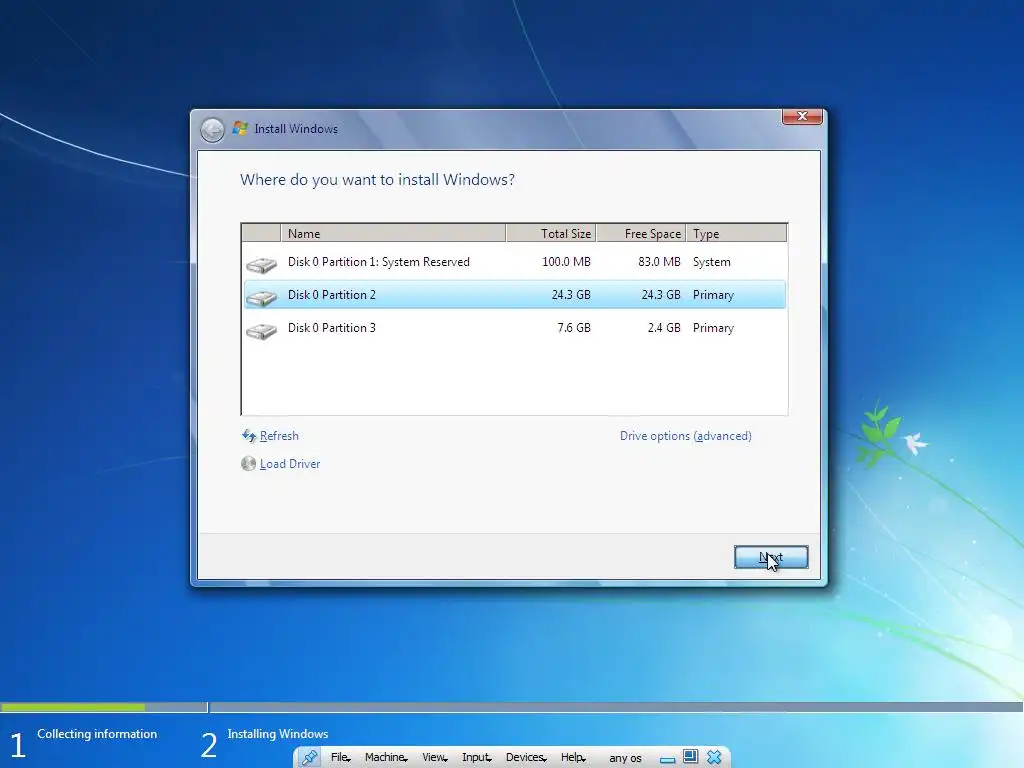This screenshot has width=1024, height=768.
Task: Click the Installing Windows step label
Action: point(278,734)
